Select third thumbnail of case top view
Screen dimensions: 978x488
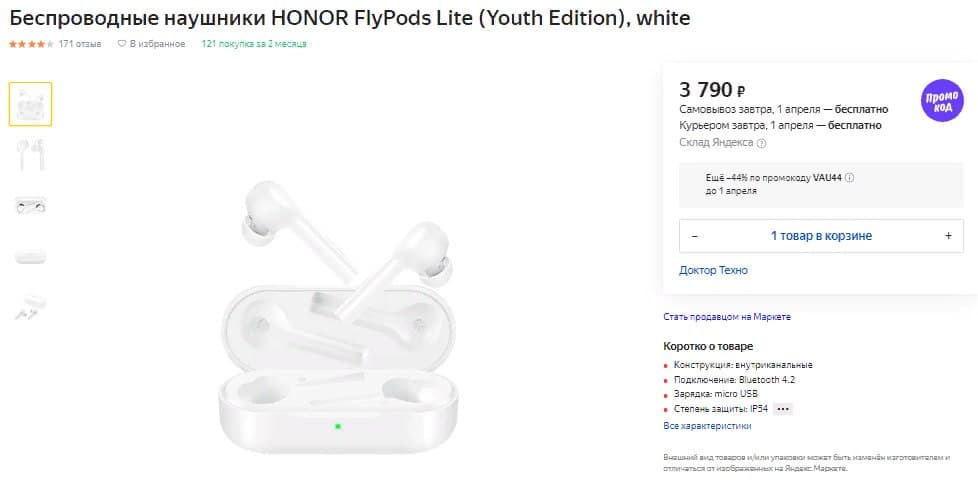tap(30, 205)
